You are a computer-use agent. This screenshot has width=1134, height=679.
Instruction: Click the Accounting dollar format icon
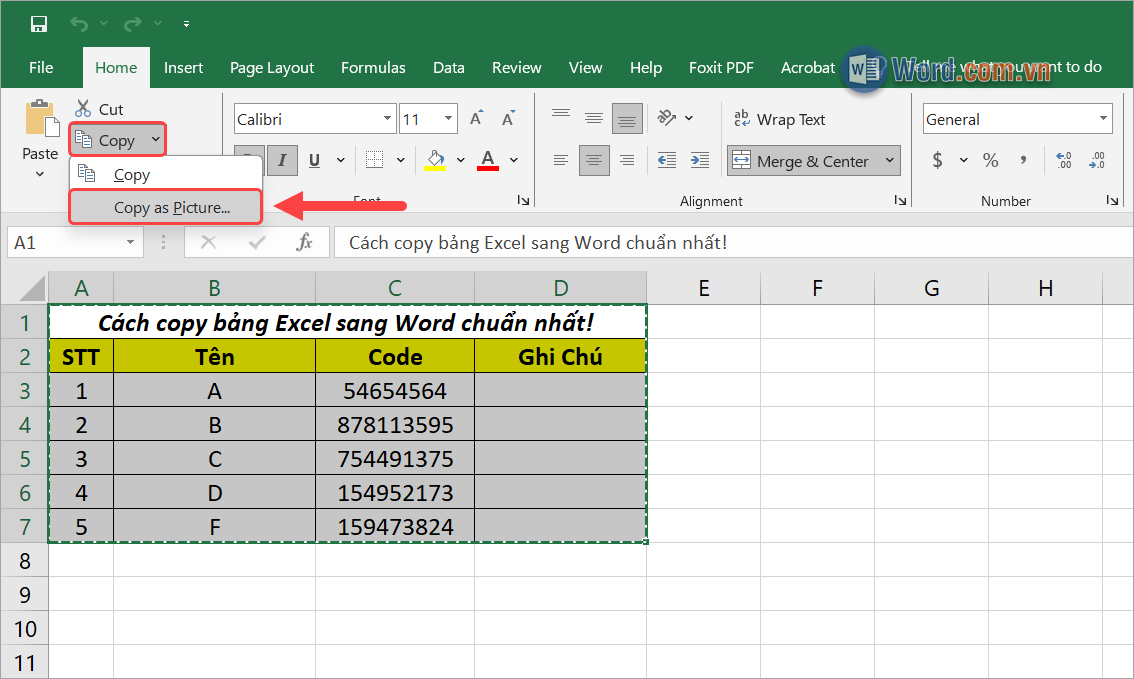coord(937,160)
